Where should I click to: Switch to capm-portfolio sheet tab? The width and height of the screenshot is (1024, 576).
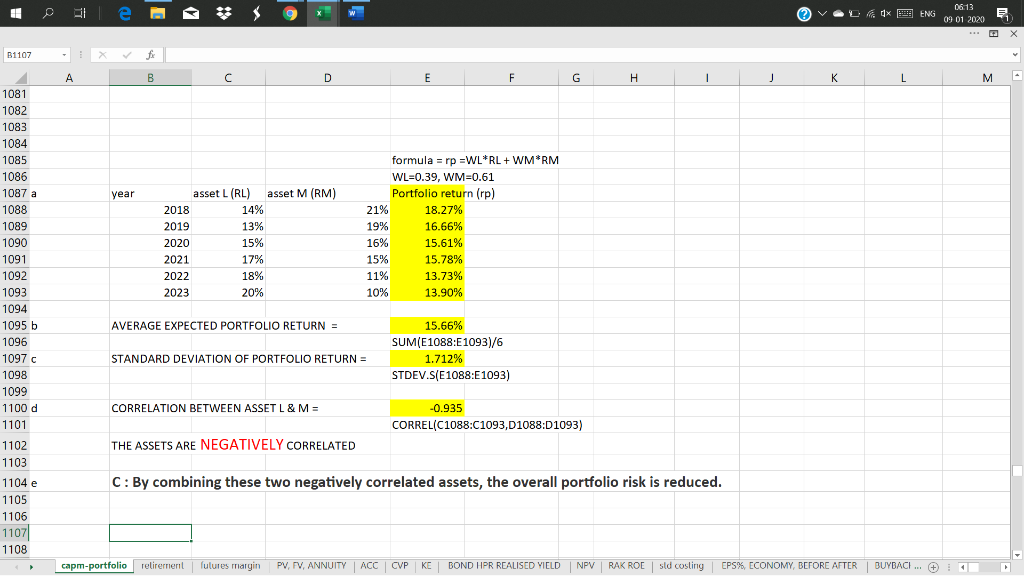pos(94,566)
